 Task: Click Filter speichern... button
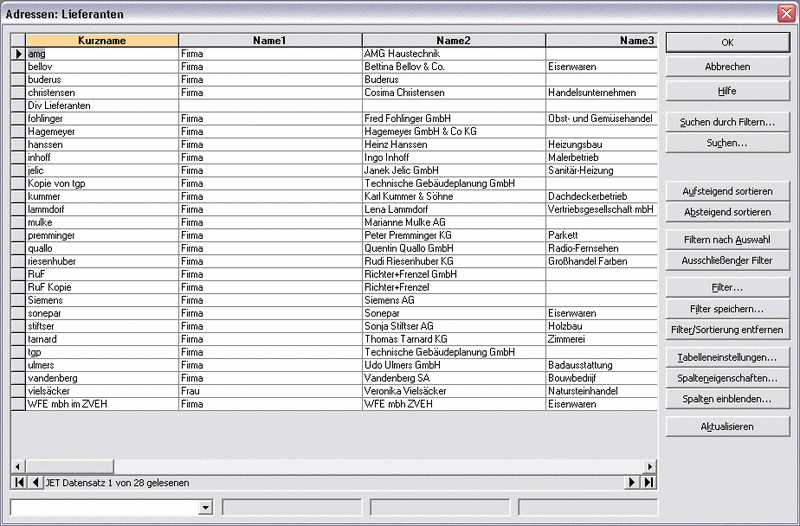pos(728,309)
